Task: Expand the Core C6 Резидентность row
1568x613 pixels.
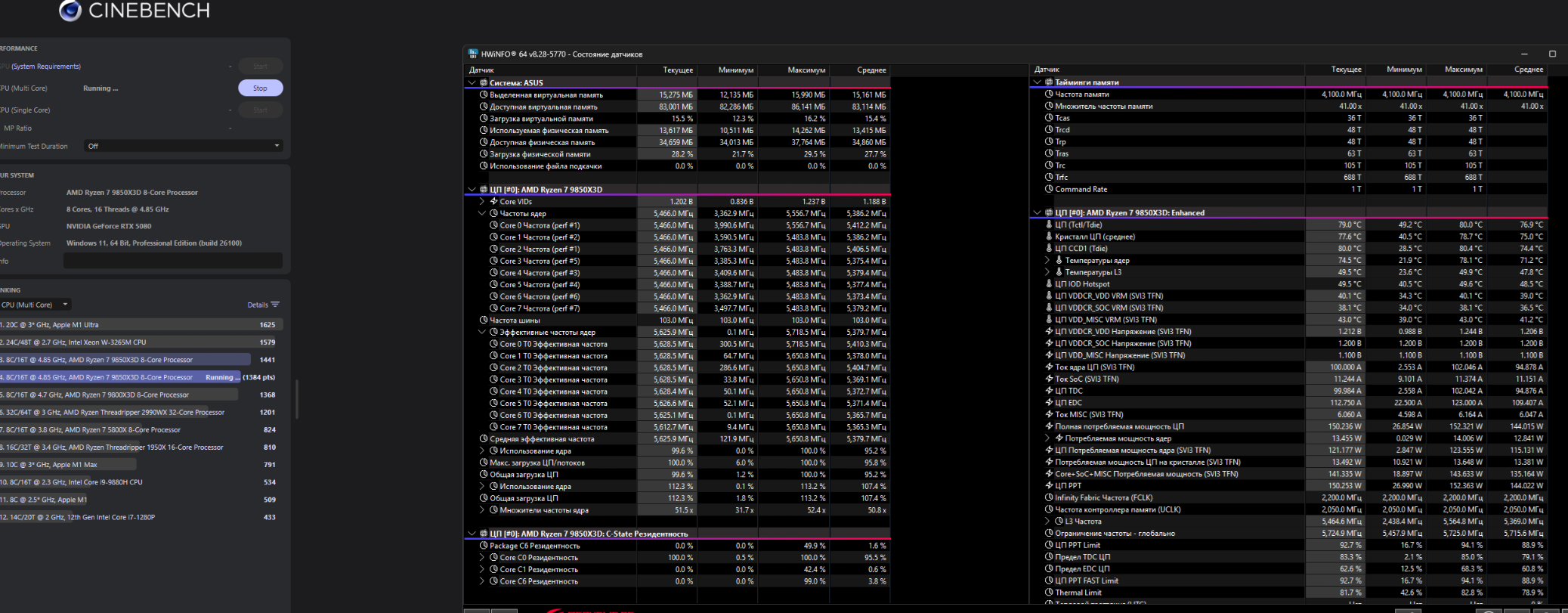Action: pos(482,581)
